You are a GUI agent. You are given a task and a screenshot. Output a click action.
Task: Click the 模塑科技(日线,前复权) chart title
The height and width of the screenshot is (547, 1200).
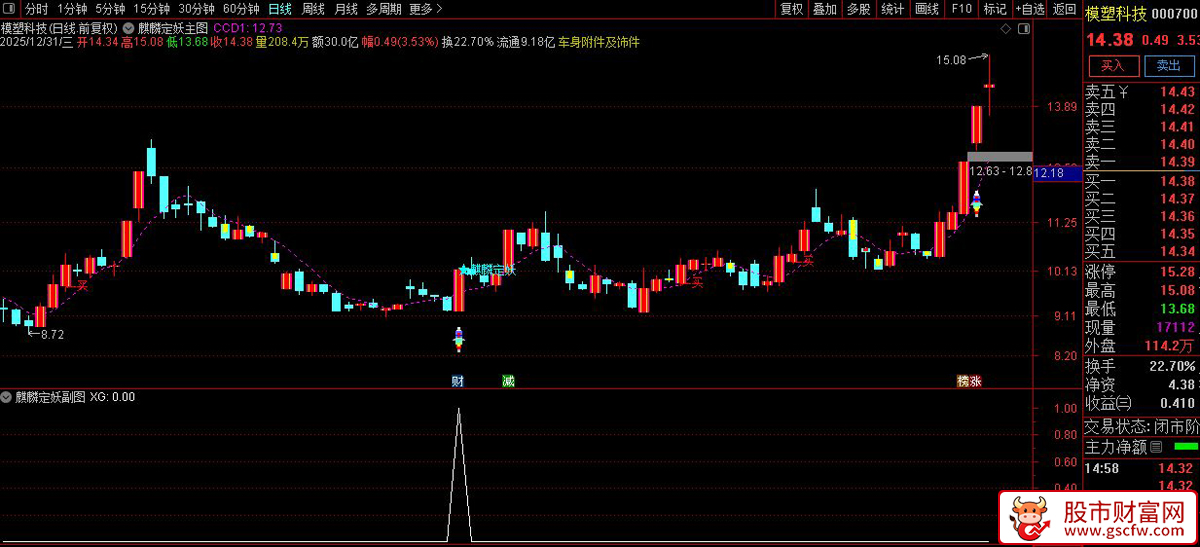(x=60, y=27)
